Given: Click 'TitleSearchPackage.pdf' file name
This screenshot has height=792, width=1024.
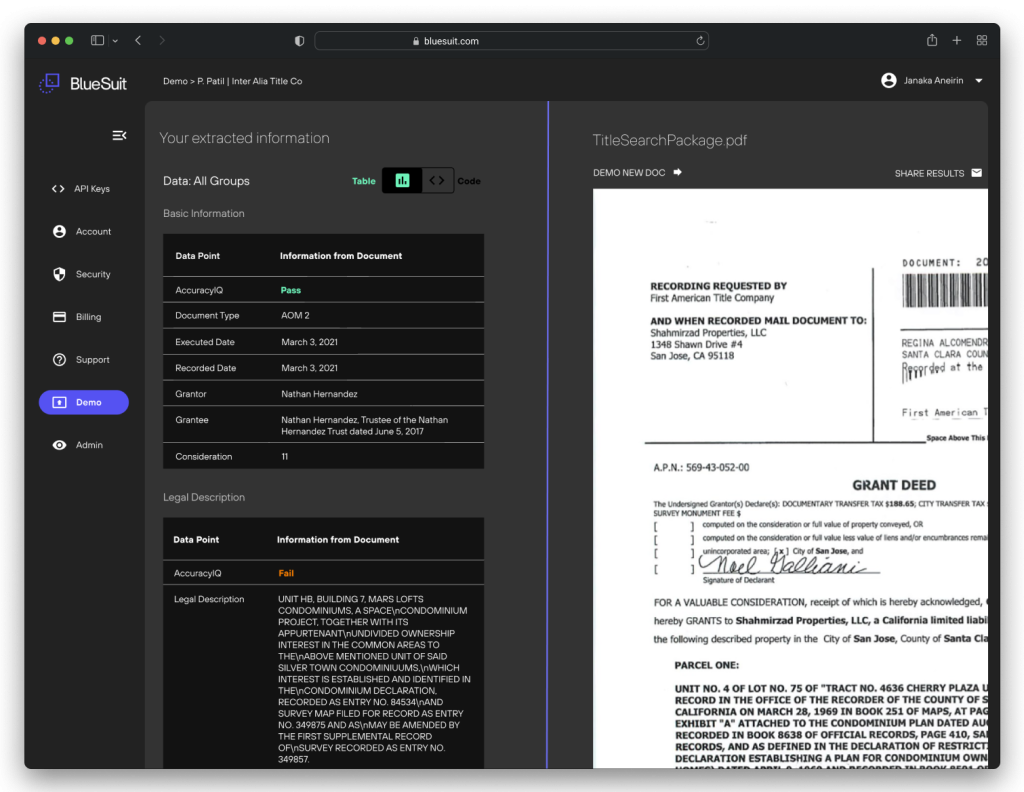Looking at the screenshot, I should tap(669, 140).
